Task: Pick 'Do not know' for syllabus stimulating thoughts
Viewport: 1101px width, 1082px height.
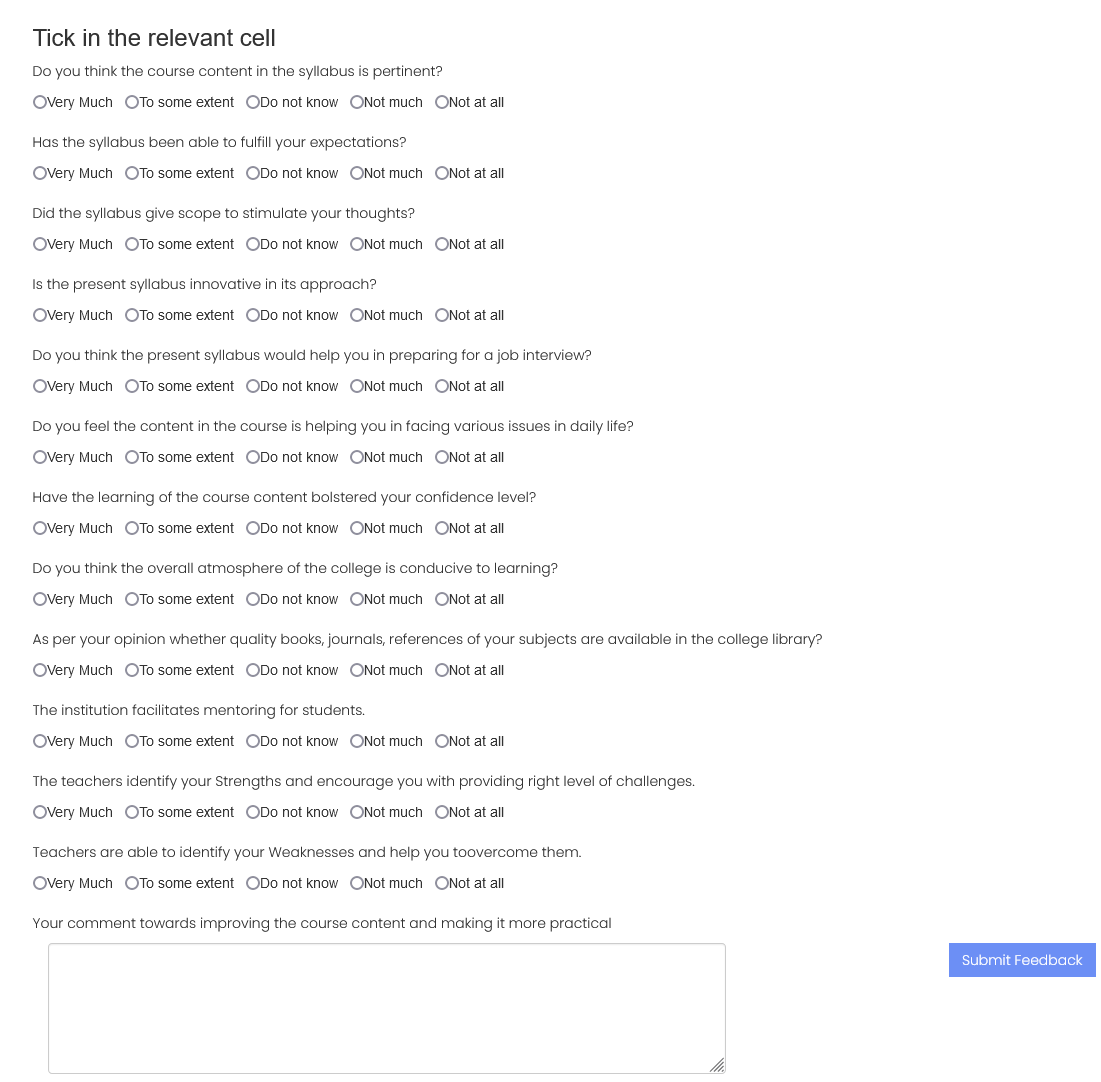Action: tap(253, 244)
